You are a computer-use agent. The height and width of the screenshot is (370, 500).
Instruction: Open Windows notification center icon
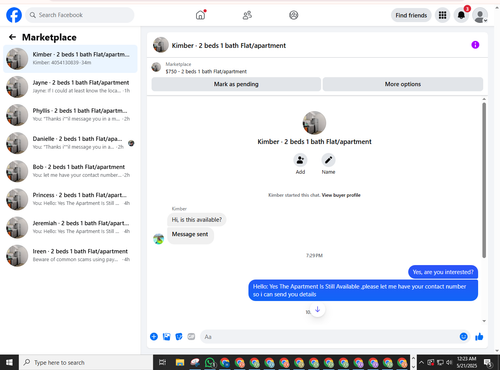488,362
